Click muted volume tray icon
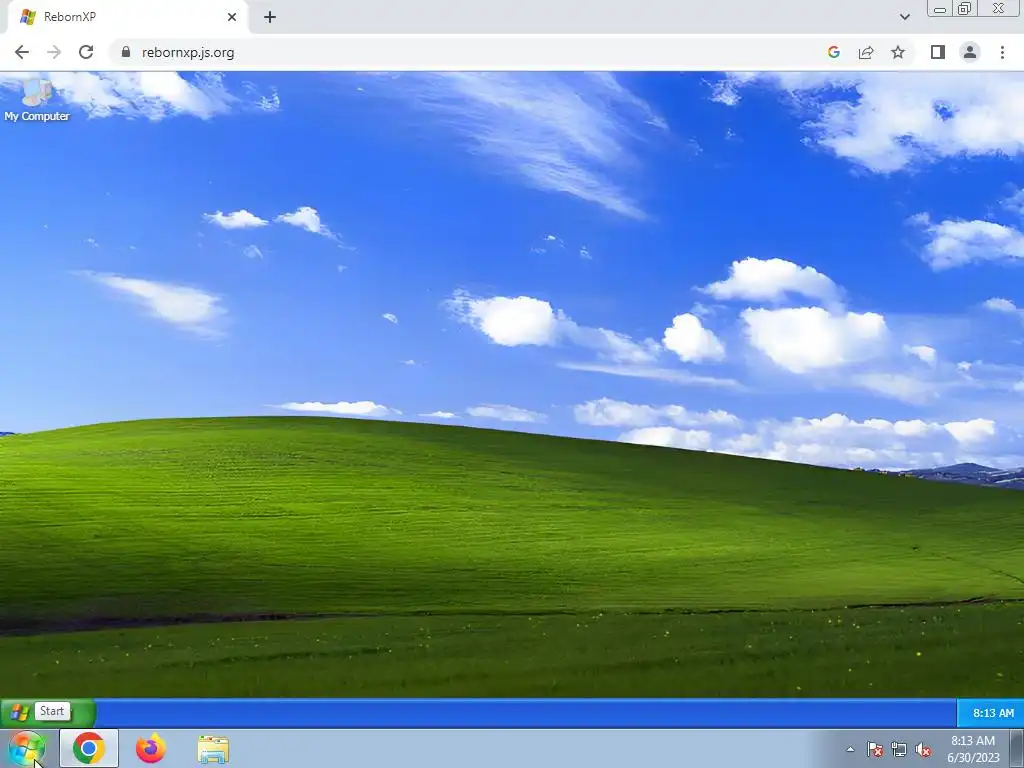Viewport: 1024px width, 768px height. pyautogui.click(x=923, y=749)
